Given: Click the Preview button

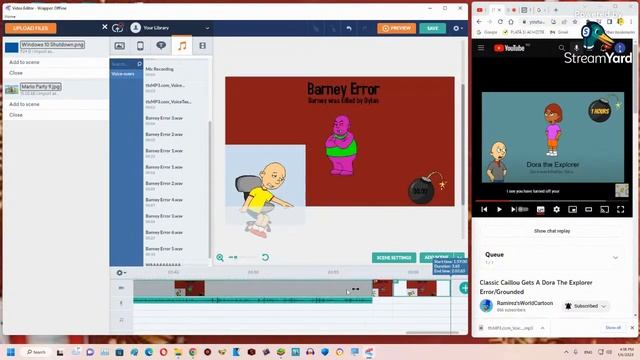Looking at the screenshot, I should pos(396,28).
